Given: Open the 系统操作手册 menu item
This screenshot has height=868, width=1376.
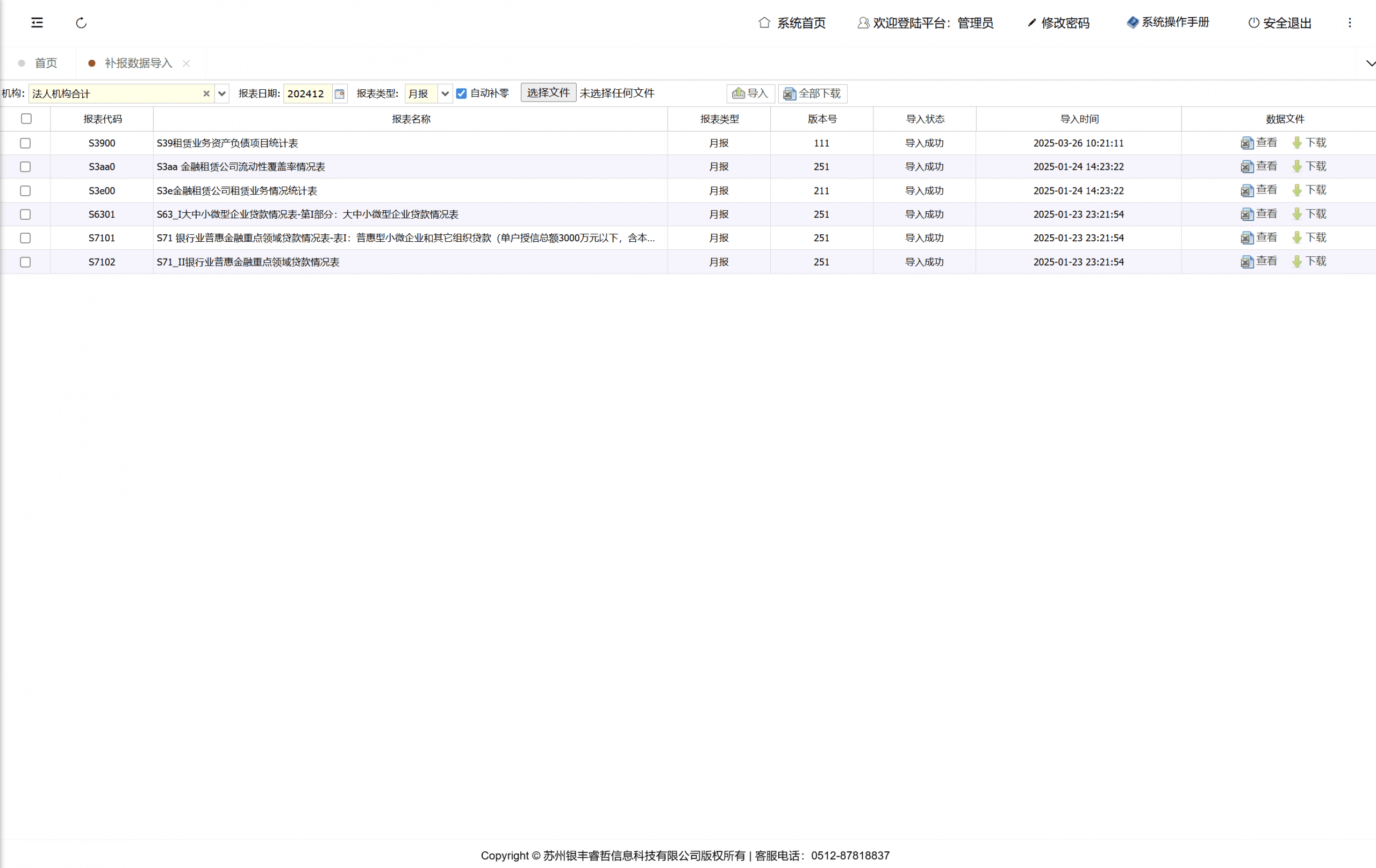Looking at the screenshot, I should (x=1168, y=23).
